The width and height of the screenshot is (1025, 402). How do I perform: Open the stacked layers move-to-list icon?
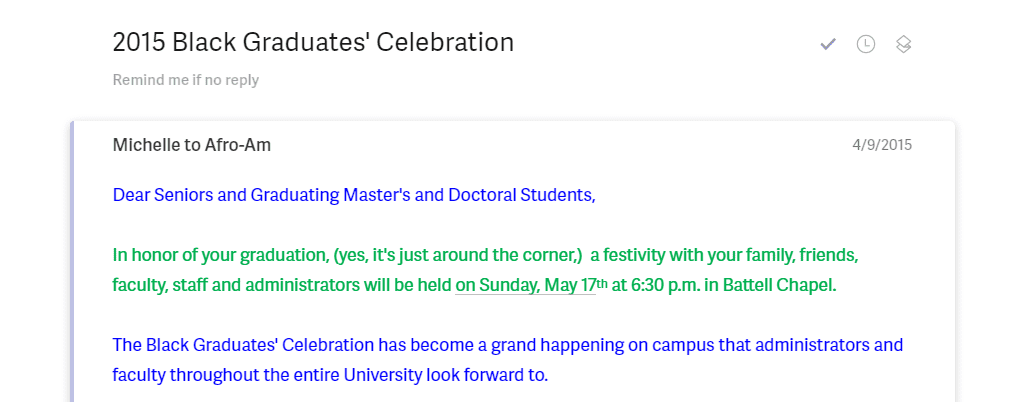pos(903,44)
